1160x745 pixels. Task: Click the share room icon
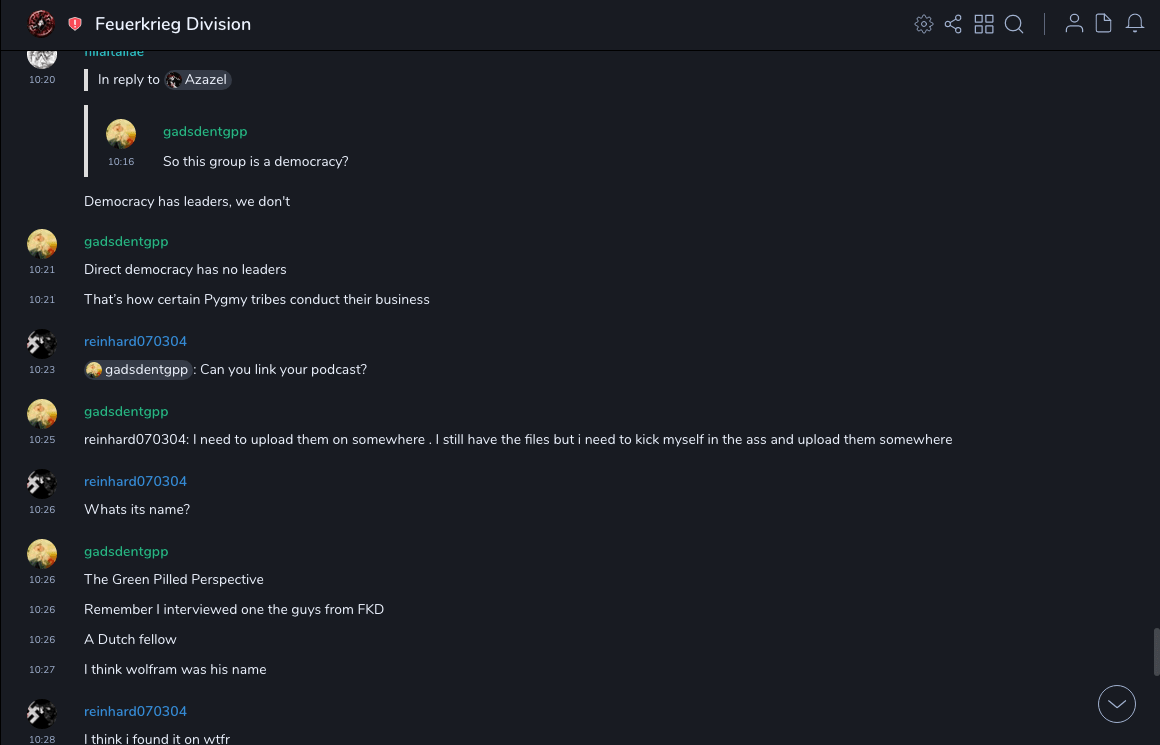953,24
